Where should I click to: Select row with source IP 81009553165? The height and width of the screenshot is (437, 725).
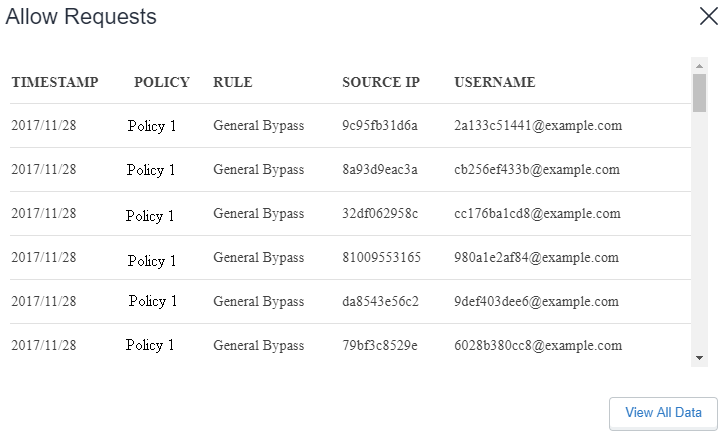point(350,258)
